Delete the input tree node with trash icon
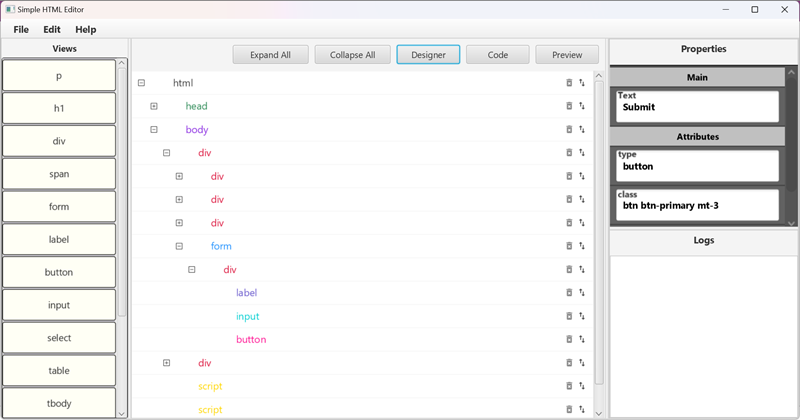Screen dimensions: 800x420 [x=569, y=316]
